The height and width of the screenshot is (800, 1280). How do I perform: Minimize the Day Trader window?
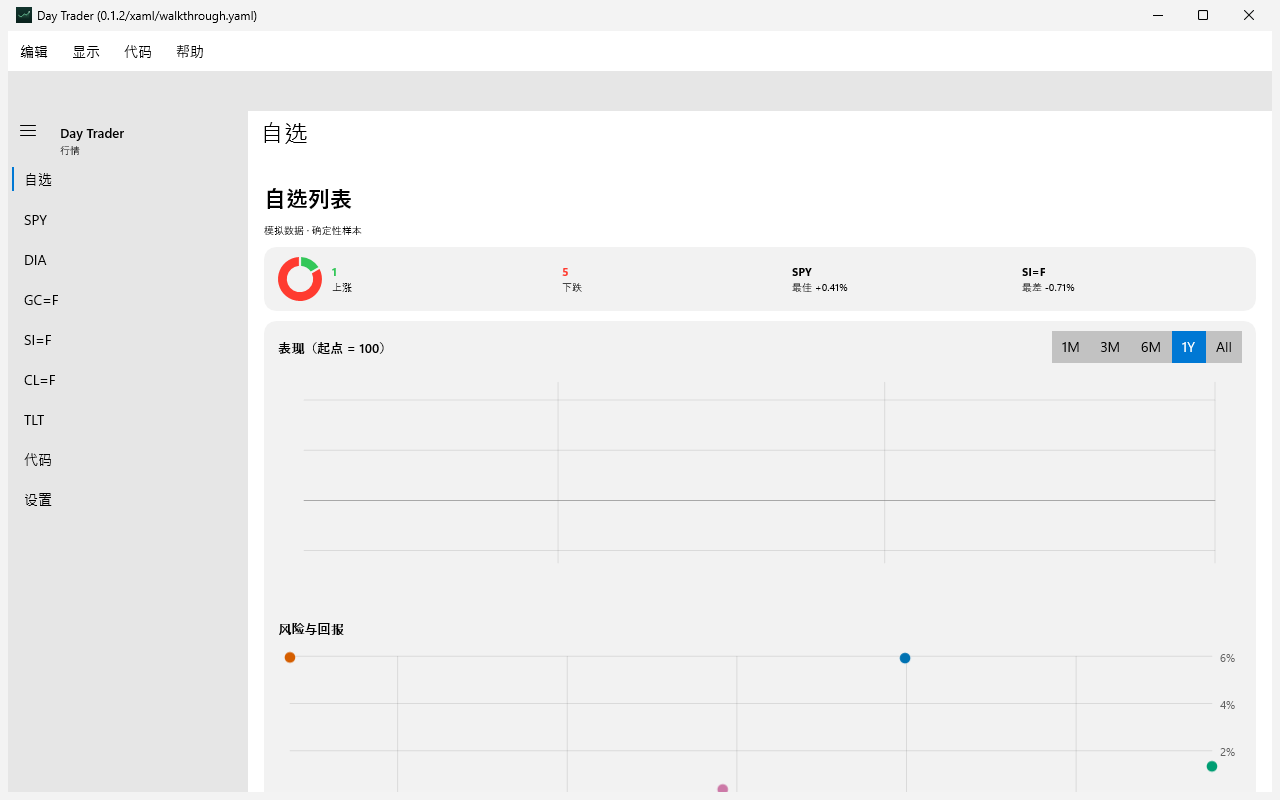pyautogui.click(x=1158, y=15)
